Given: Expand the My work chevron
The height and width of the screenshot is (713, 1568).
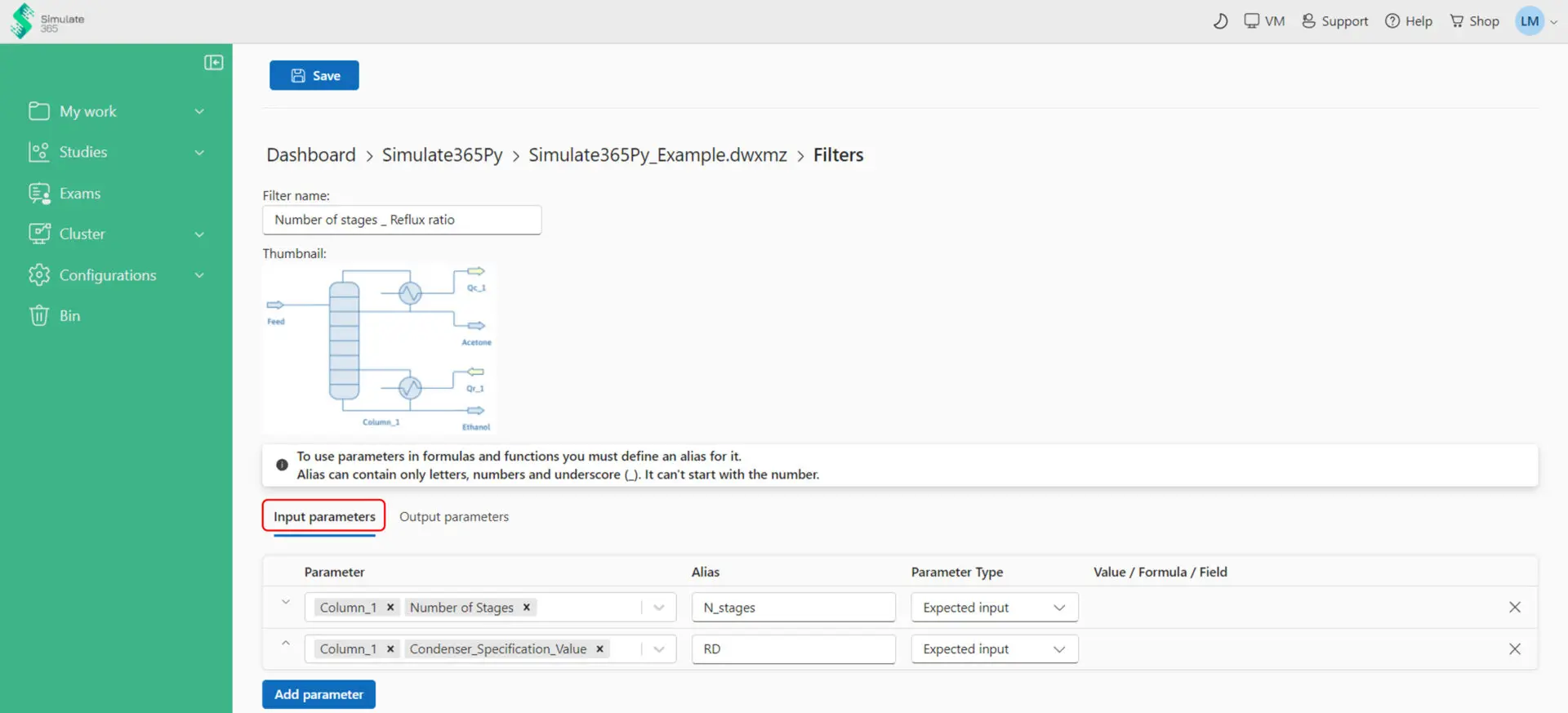Looking at the screenshot, I should (x=199, y=111).
